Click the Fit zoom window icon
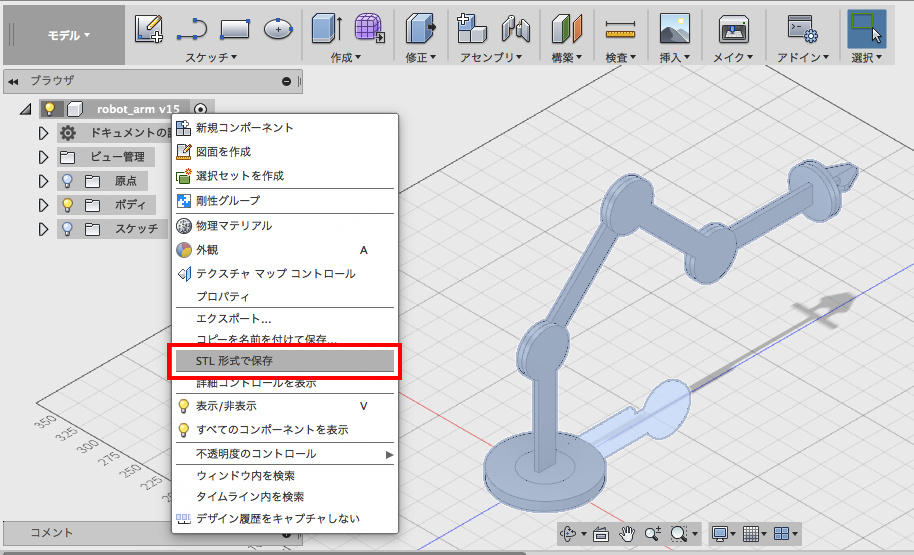Viewport: 914px width, 555px height. click(678, 533)
